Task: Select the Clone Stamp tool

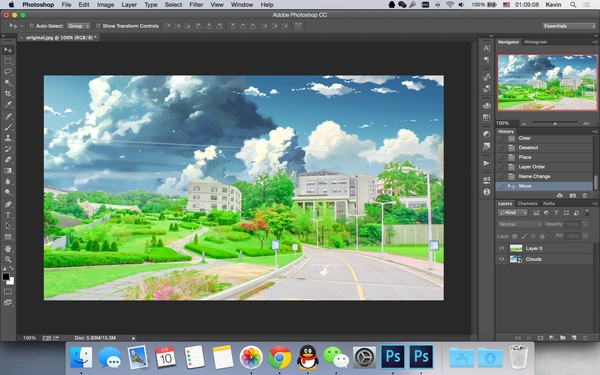Action: point(8,138)
